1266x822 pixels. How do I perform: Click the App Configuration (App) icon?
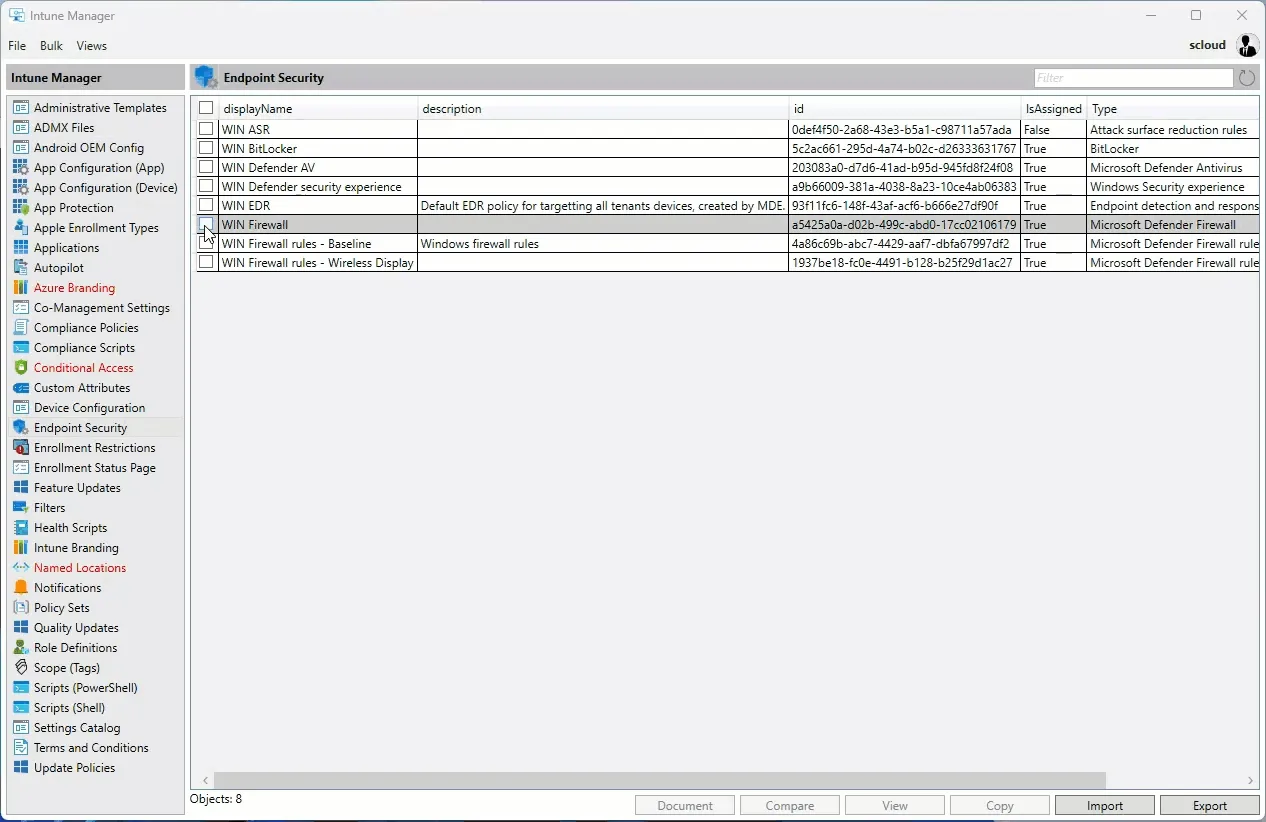20,168
